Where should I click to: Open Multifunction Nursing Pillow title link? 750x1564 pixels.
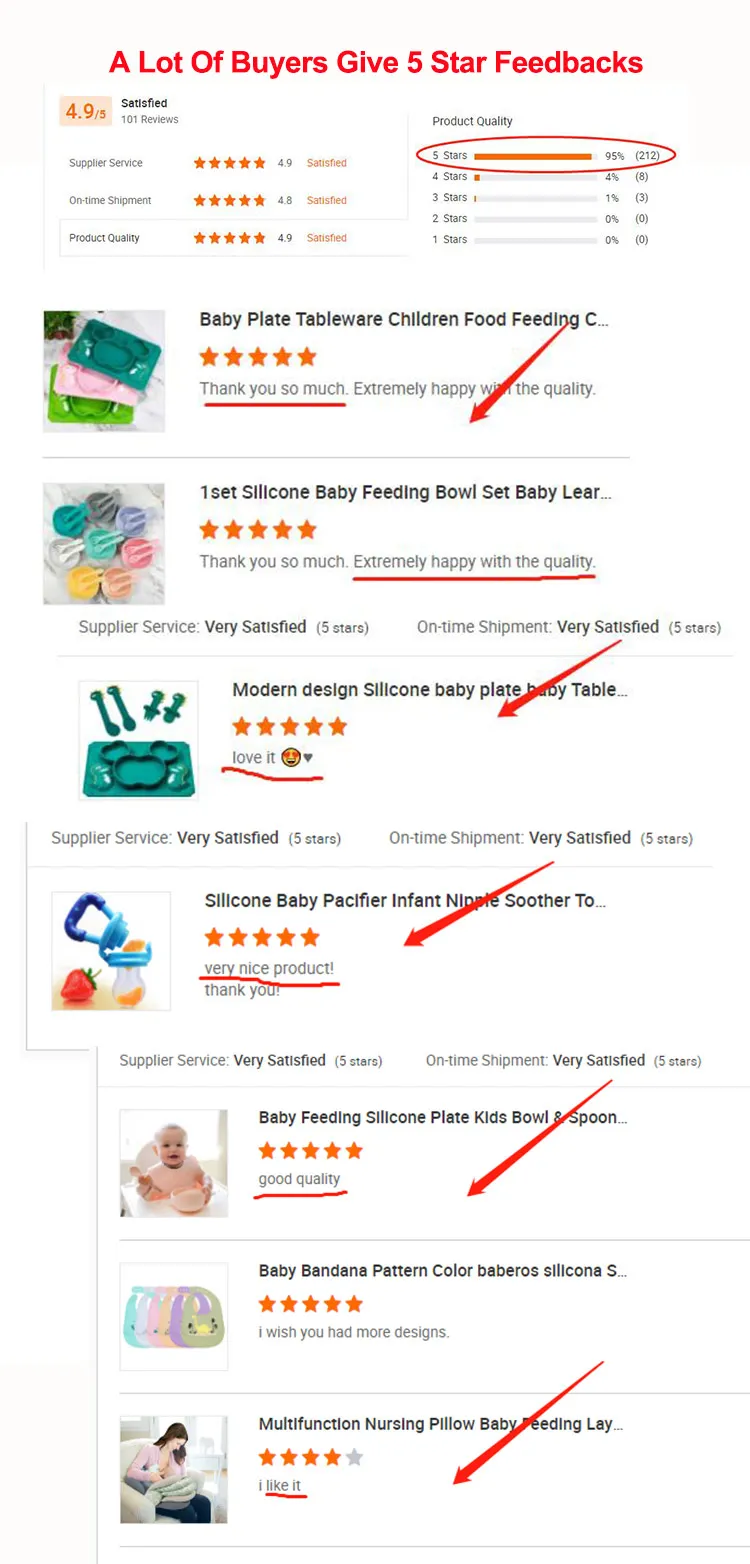click(x=442, y=1424)
